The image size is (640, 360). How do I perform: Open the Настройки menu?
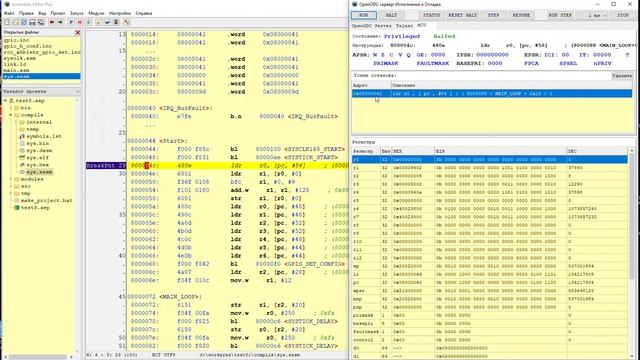(120, 13)
